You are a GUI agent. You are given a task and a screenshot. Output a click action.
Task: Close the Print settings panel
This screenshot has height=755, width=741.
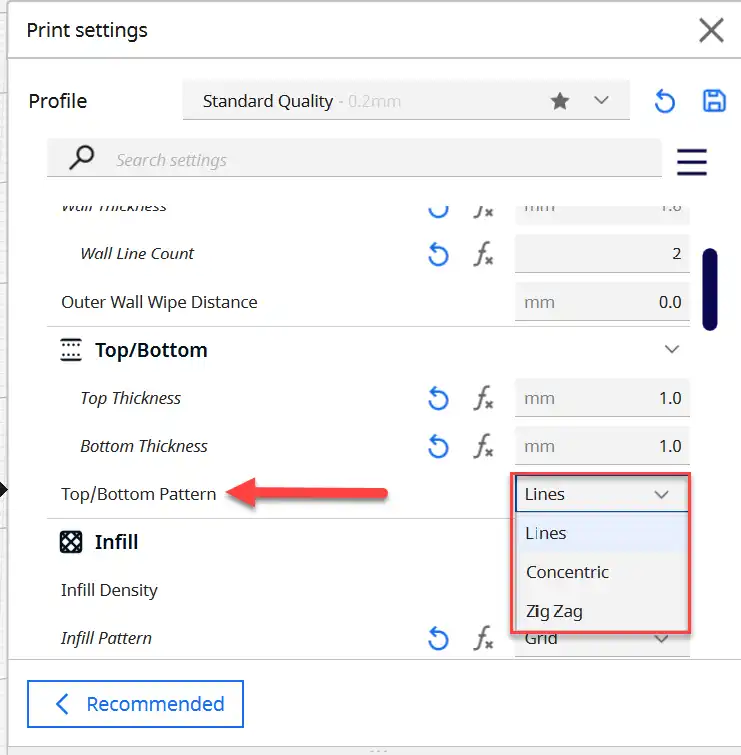[711, 30]
